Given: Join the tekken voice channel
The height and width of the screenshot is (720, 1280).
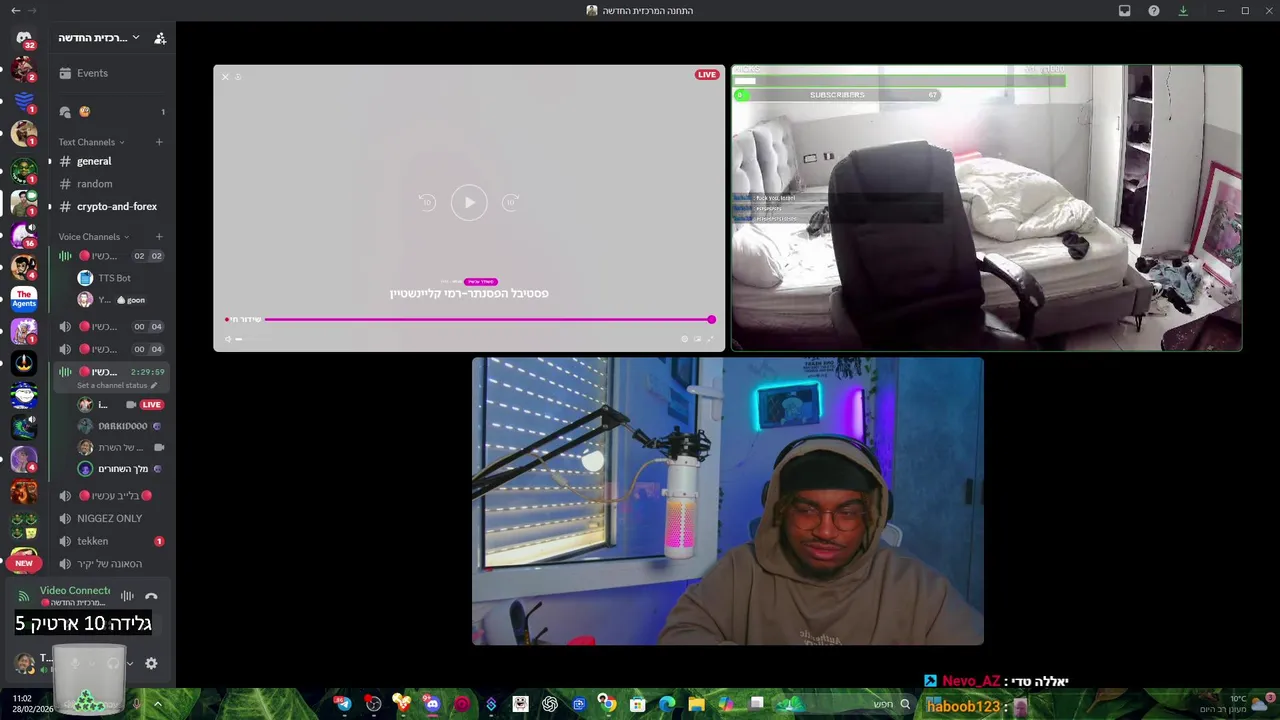Looking at the screenshot, I should point(112,541).
